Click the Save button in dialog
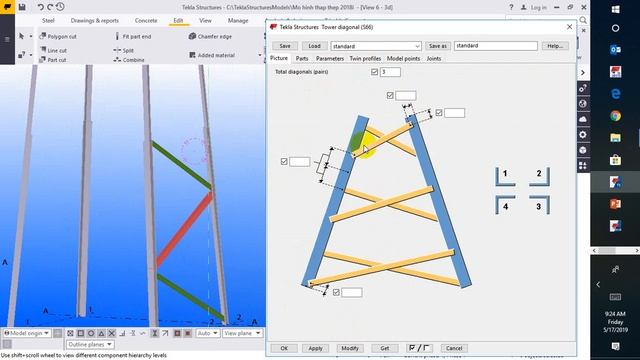The image size is (640, 360). click(x=285, y=46)
